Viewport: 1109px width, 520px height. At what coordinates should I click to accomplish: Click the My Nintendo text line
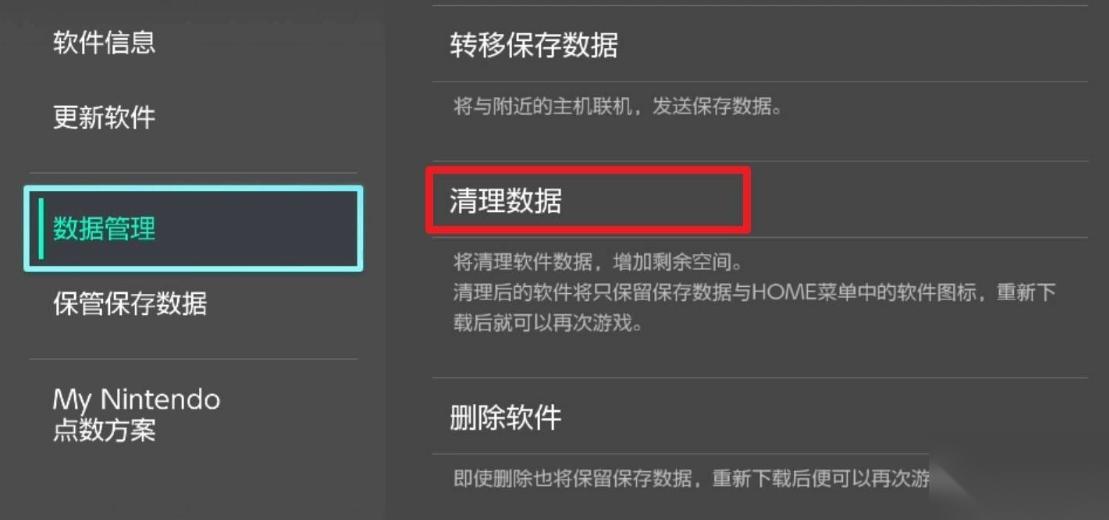tap(136, 400)
